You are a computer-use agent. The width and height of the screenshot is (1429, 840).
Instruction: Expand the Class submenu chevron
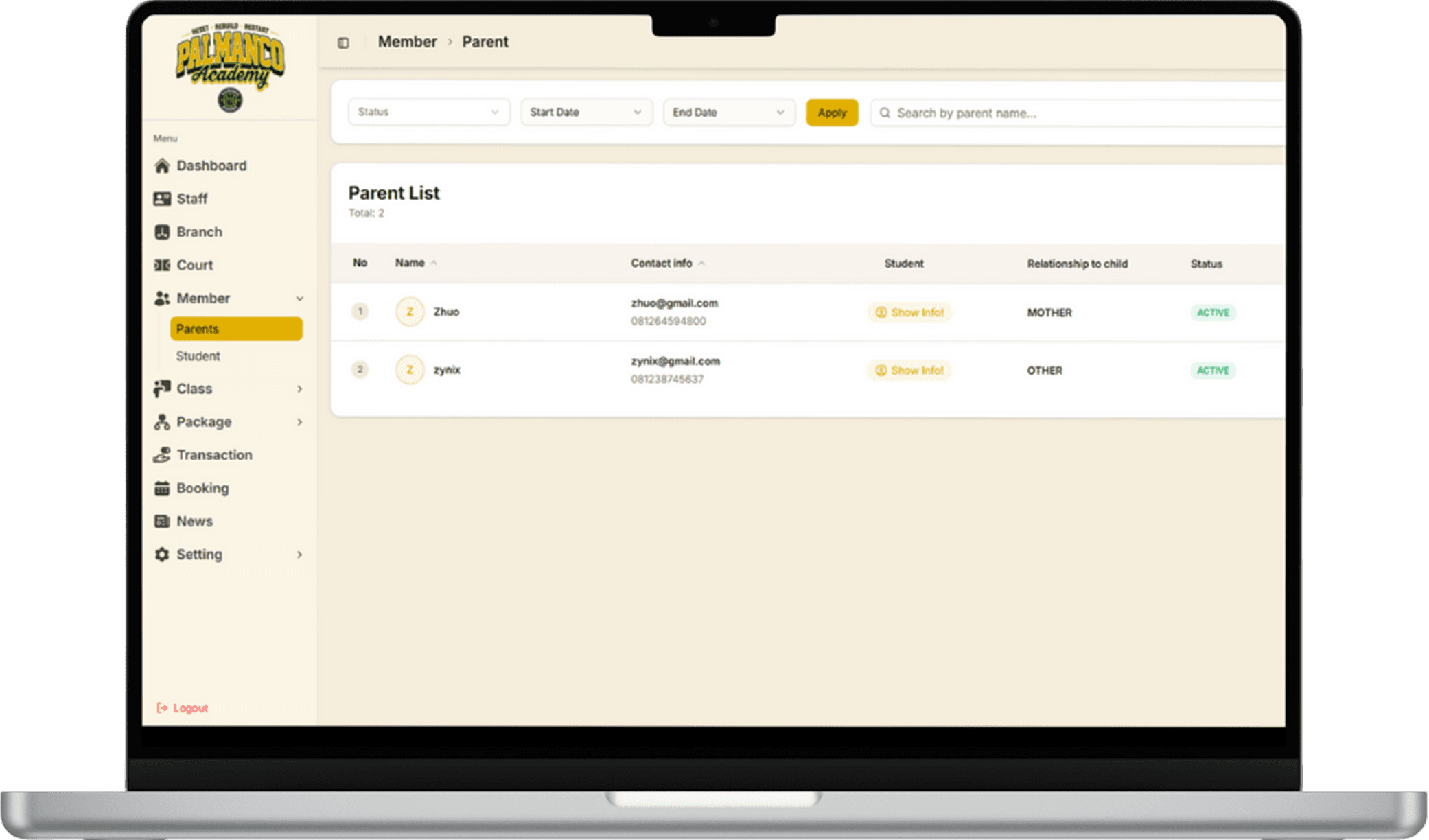coord(299,388)
